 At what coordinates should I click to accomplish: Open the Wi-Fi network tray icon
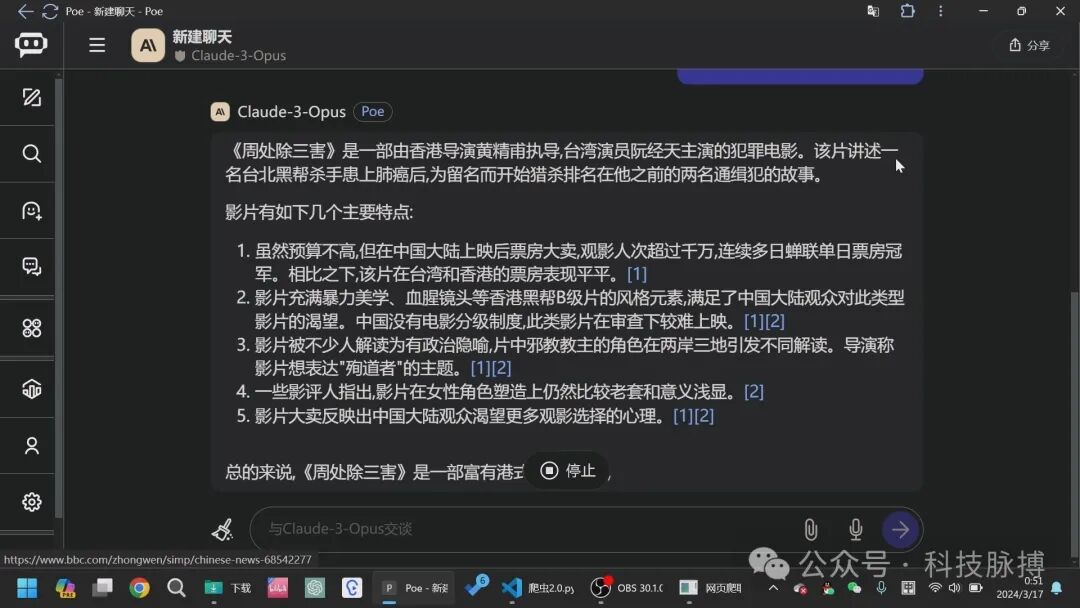(x=935, y=588)
